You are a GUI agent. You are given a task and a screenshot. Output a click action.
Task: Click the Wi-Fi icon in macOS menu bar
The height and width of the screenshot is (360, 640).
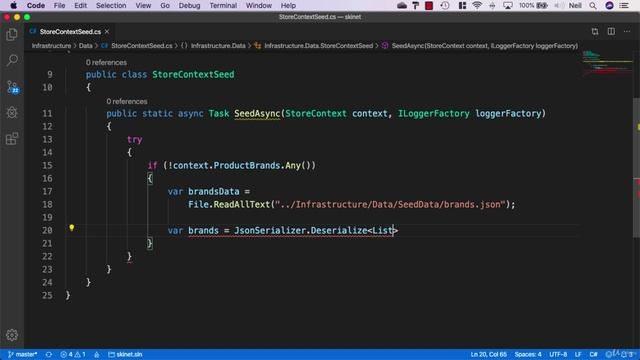(x=476, y=5)
